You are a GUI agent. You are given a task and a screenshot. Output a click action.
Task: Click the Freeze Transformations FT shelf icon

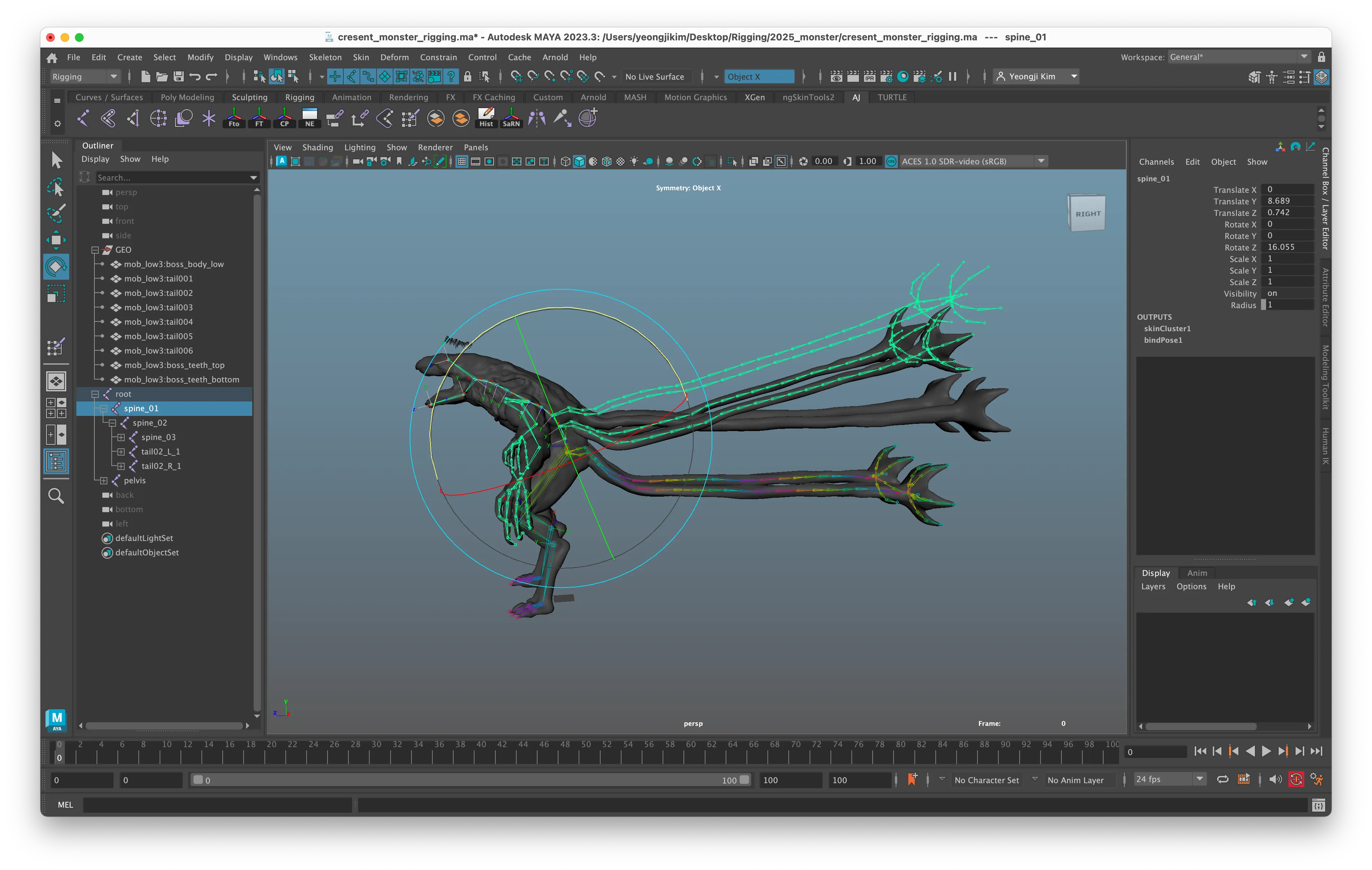[259, 118]
